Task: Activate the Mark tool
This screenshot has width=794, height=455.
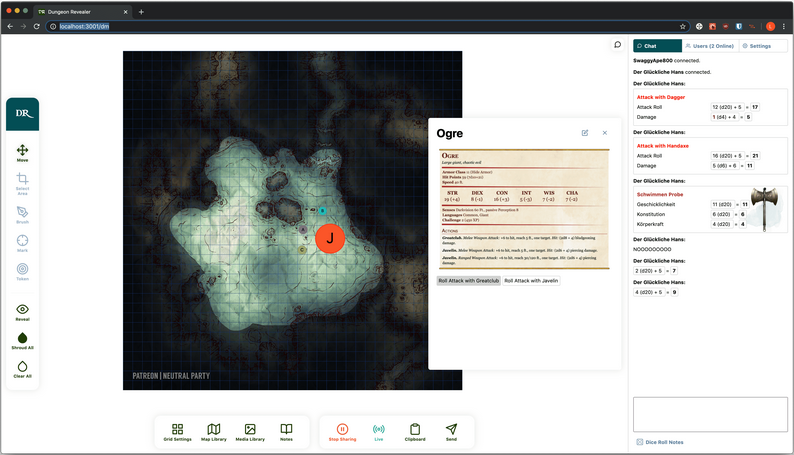Action: tap(22, 242)
